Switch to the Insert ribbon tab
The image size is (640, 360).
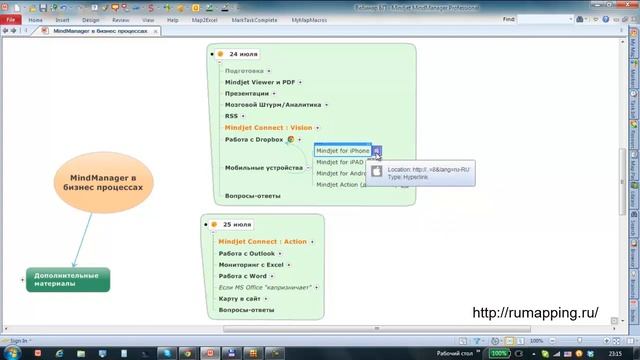[x=62, y=20]
